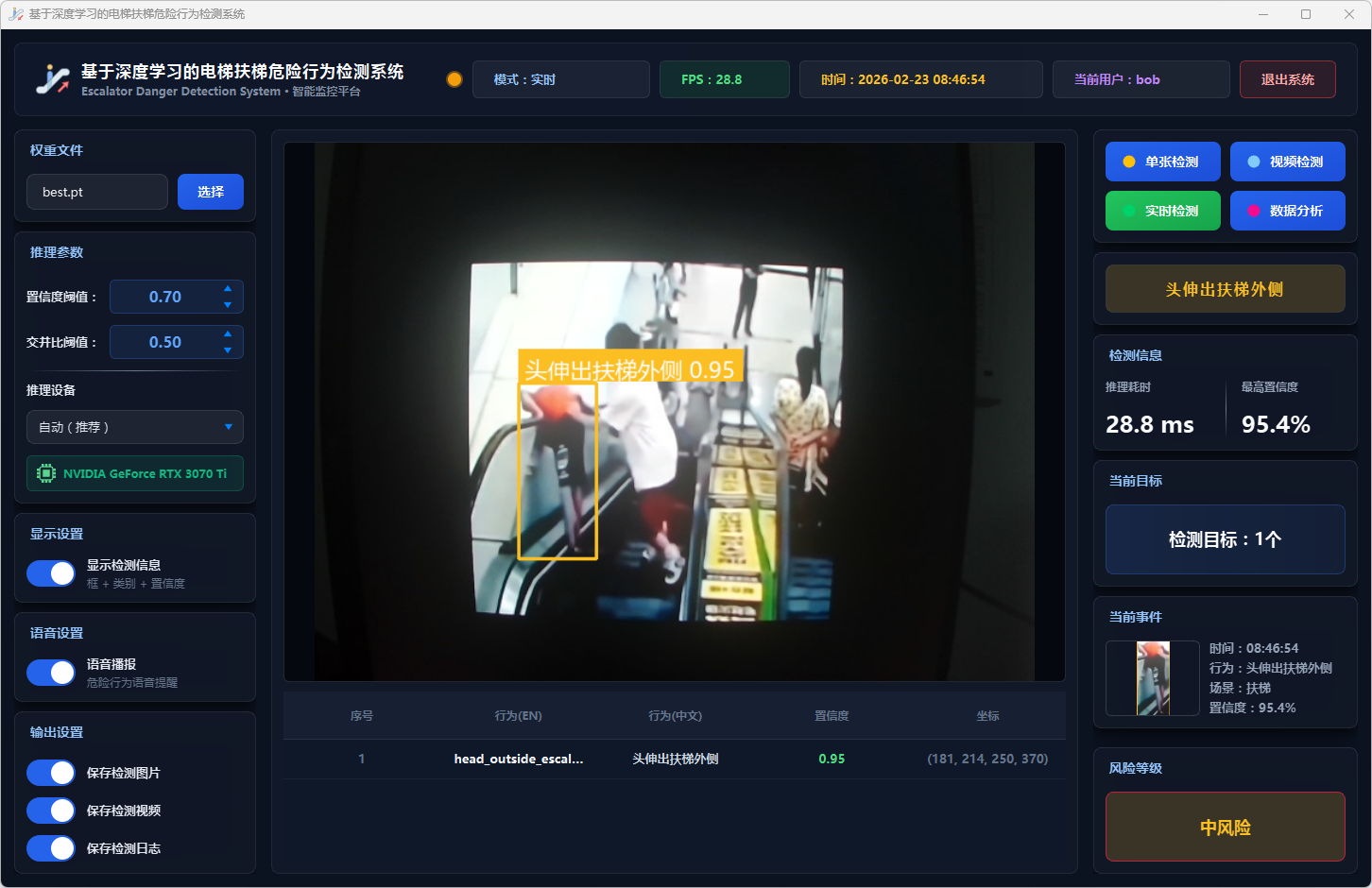Viewport: 1372px width, 888px height.
Task: Toggle the save detection video switch
Action: [51, 811]
